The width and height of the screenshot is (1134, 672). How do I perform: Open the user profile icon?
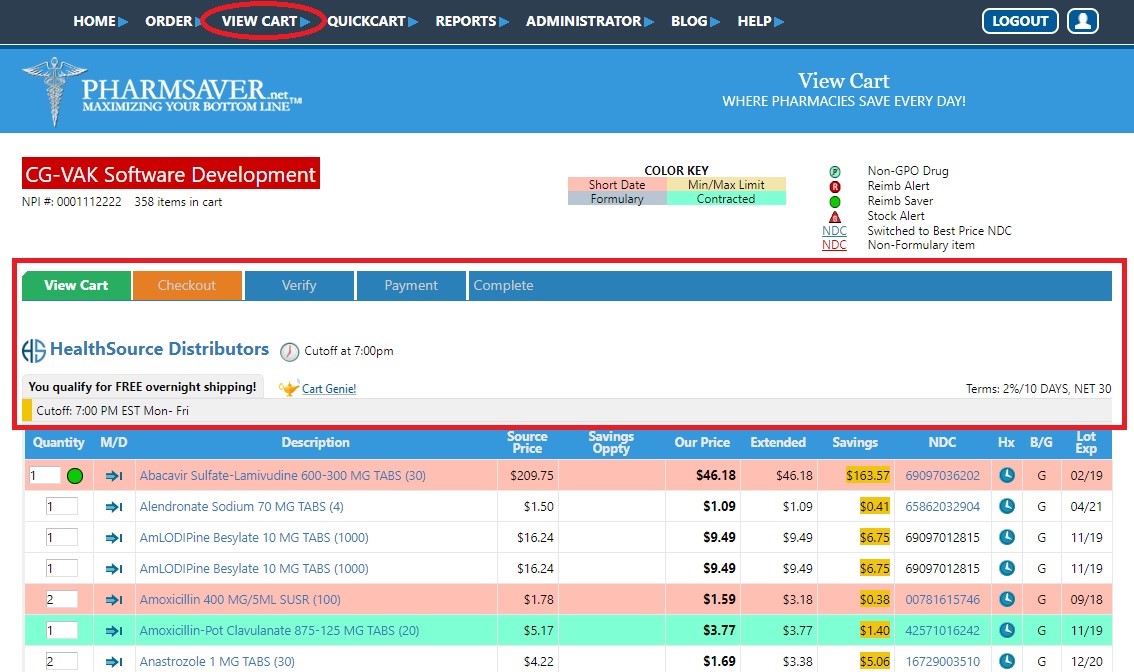point(1083,21)
